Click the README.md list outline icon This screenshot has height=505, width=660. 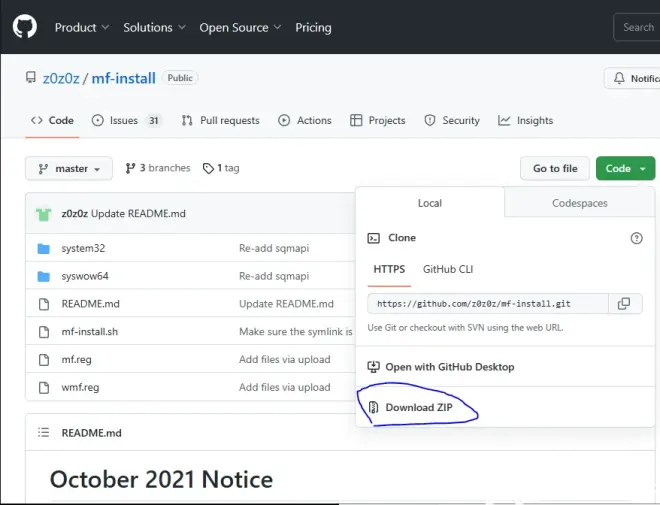(43, 432)
